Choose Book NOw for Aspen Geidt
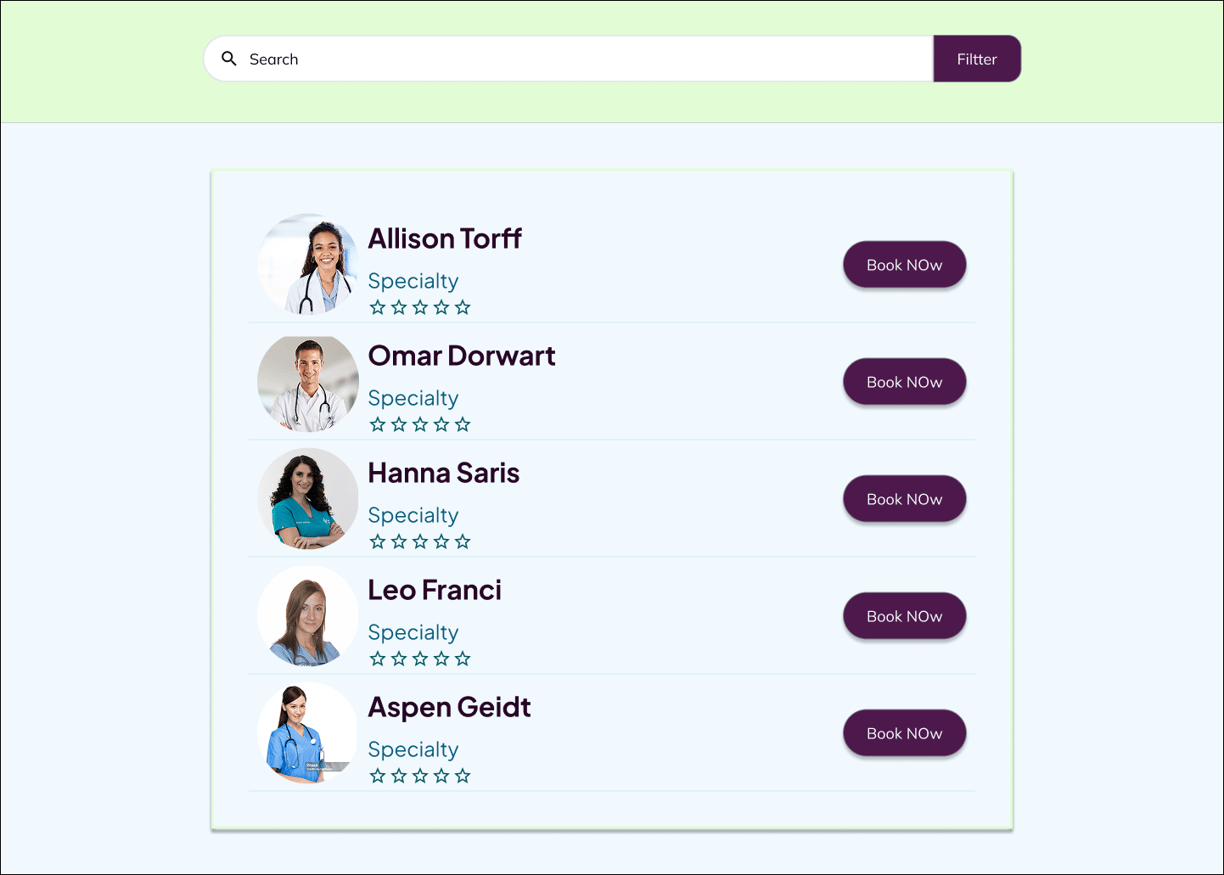Viewport: 1224px width, 875px height. click(904, 733)
